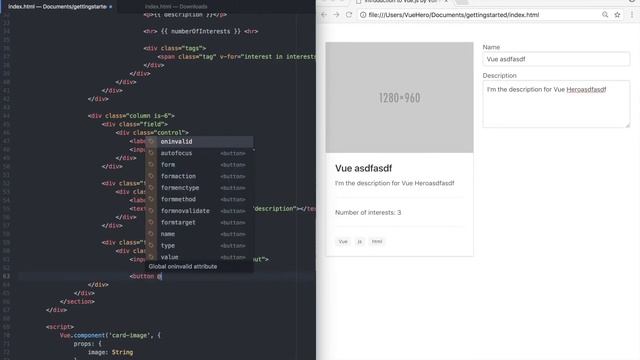The width and height of the screenshot is (640, 360).
Task: Pick type autocomplete suggestion
Action: (x=199, y=246)
